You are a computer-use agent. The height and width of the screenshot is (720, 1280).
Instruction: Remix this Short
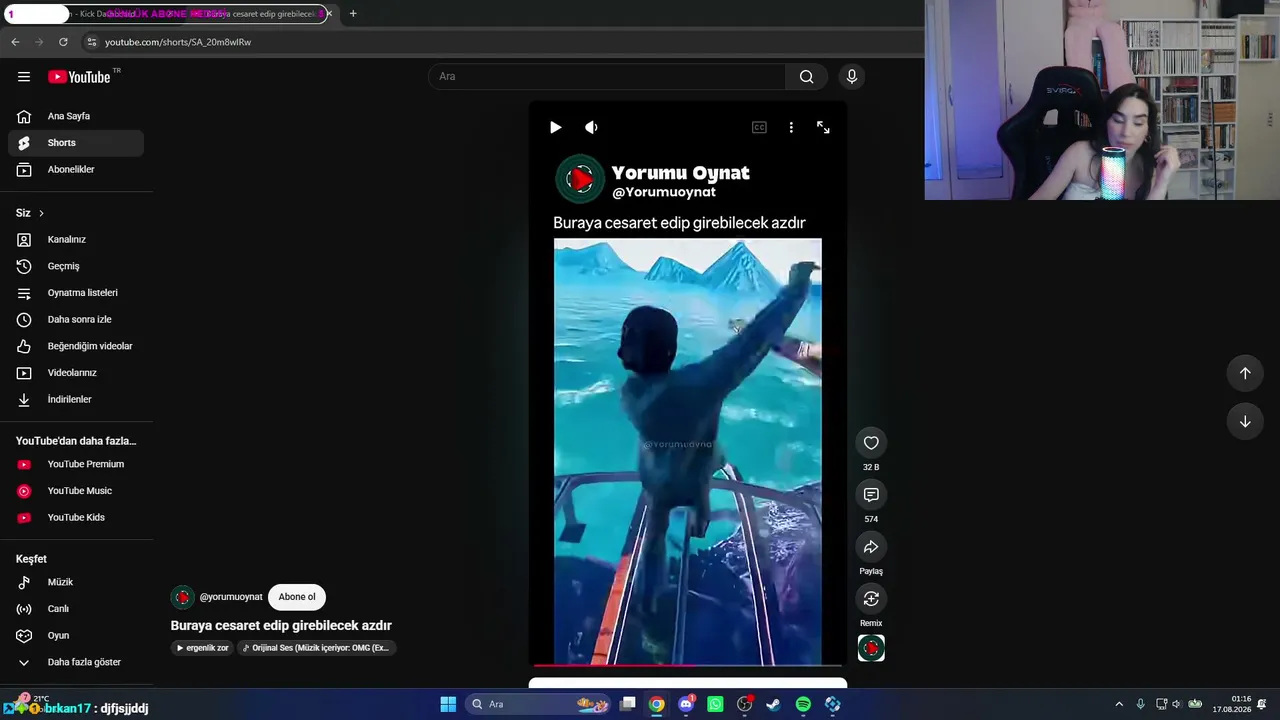click(871, 599)
